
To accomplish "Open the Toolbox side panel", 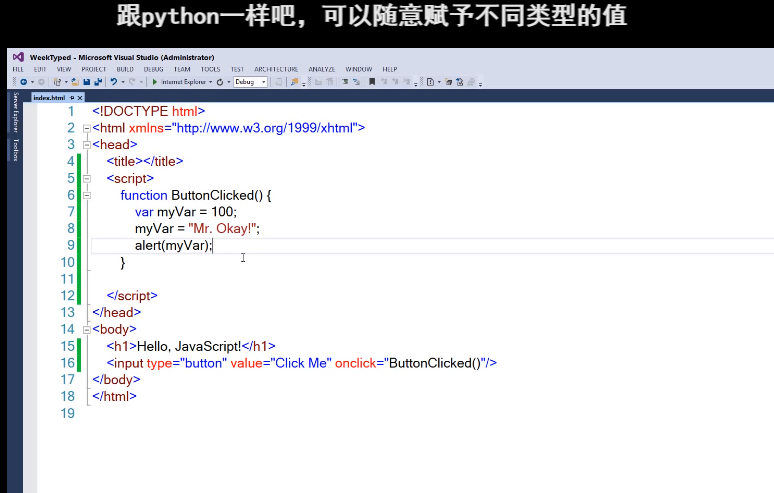I will (15, 150).
